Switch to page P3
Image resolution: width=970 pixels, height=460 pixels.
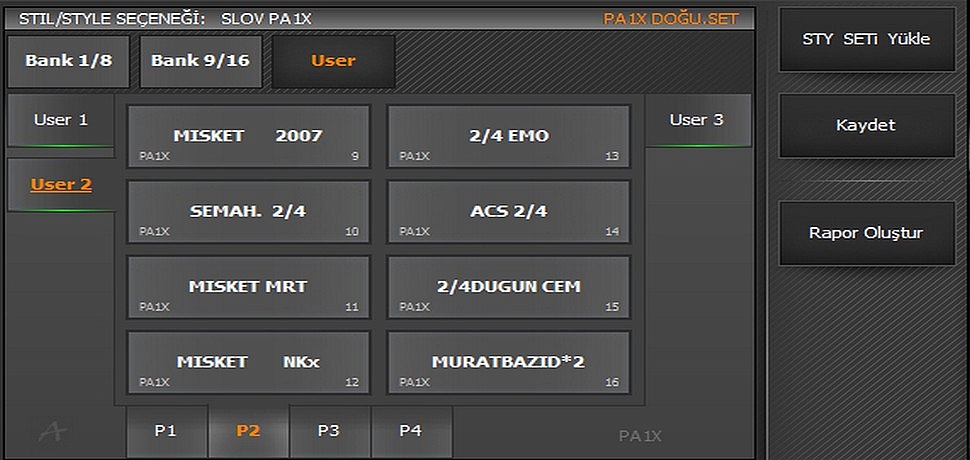point(329,431)
